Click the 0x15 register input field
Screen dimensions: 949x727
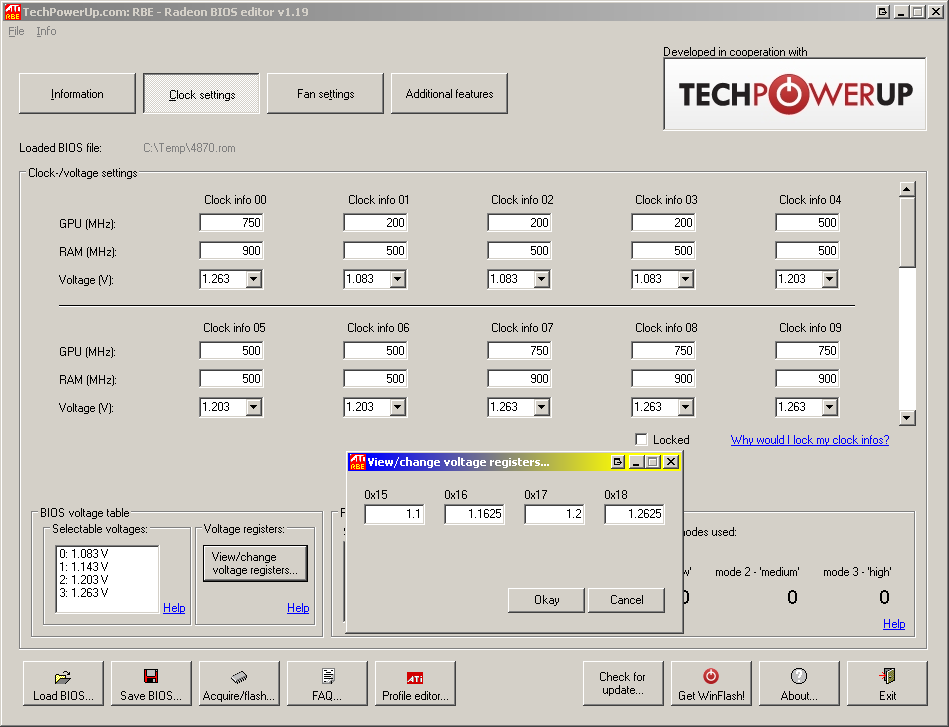(394, 514)
